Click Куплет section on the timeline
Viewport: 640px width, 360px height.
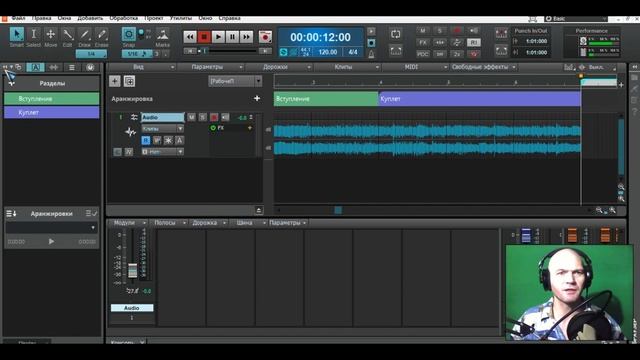click(x=480, y=99)
